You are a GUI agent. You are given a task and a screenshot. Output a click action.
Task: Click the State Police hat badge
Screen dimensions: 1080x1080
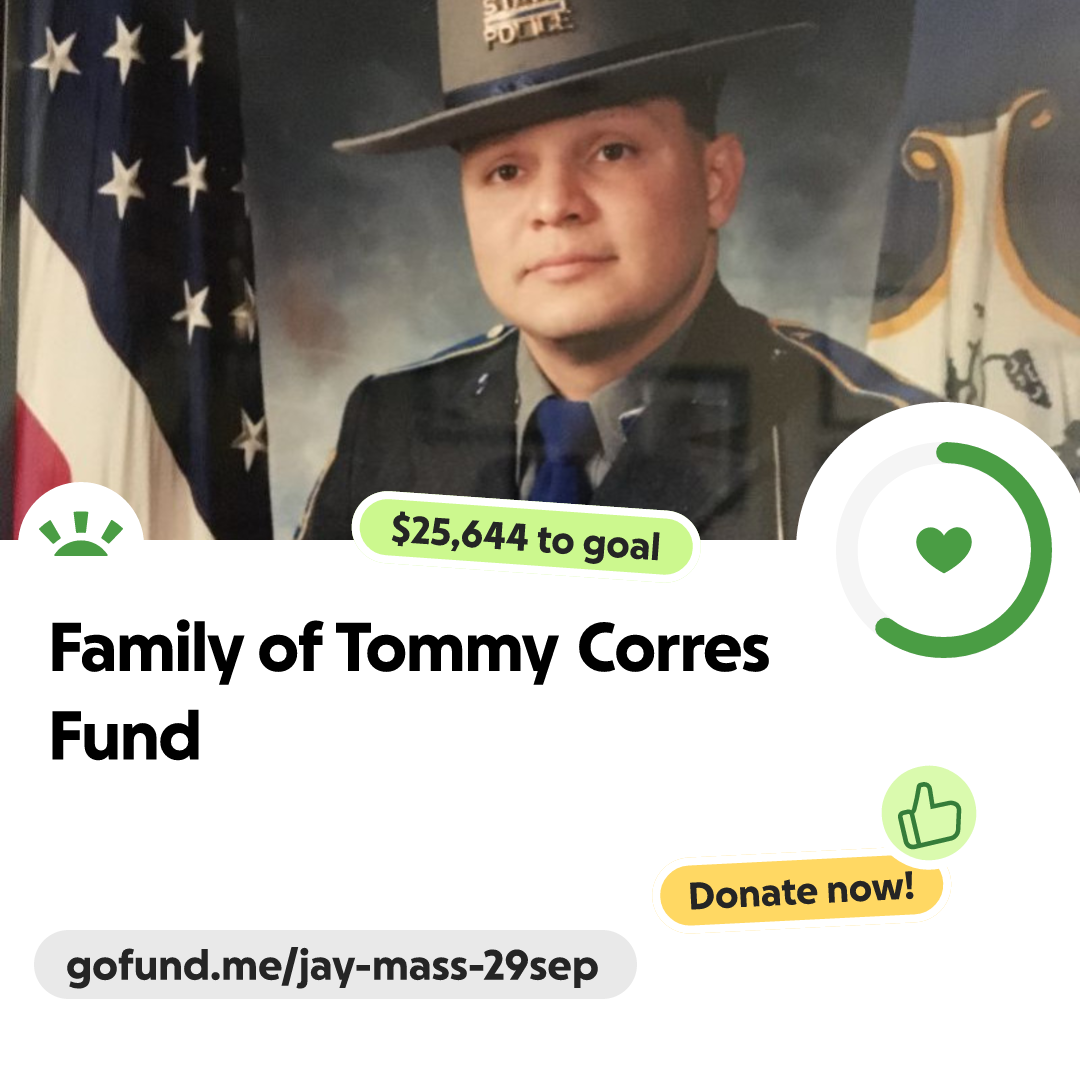(527, 23)
